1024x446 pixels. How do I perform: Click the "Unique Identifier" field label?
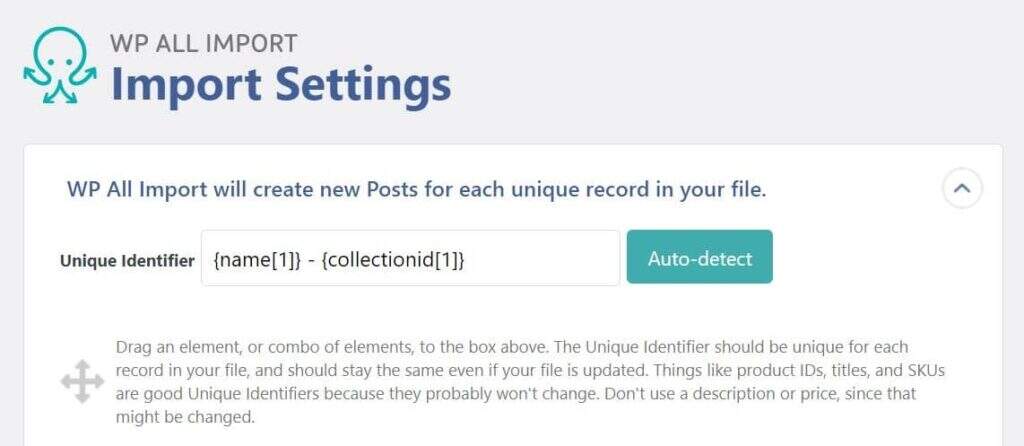coord(127,260)
